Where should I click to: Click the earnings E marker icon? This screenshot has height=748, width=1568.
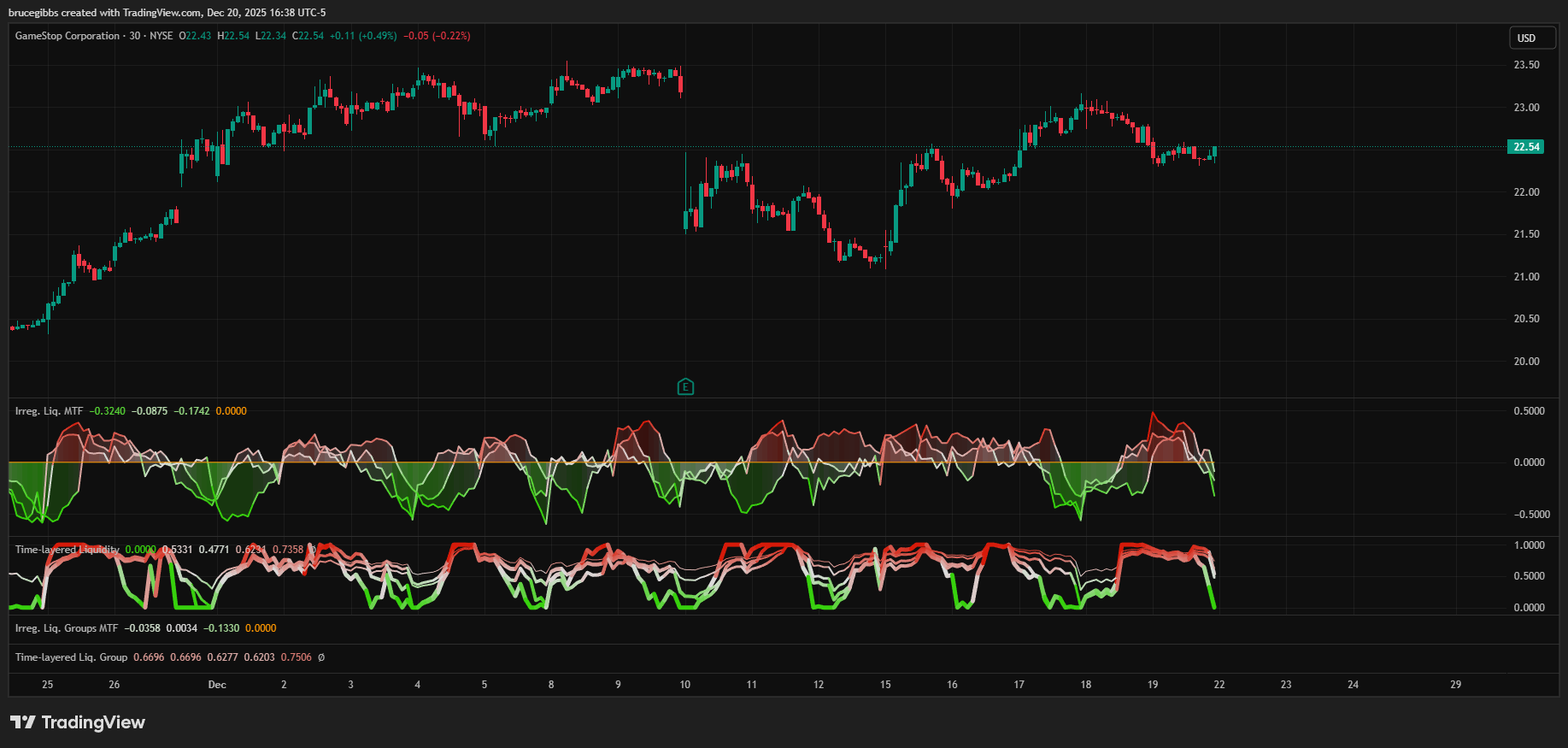tap(685, 387)
